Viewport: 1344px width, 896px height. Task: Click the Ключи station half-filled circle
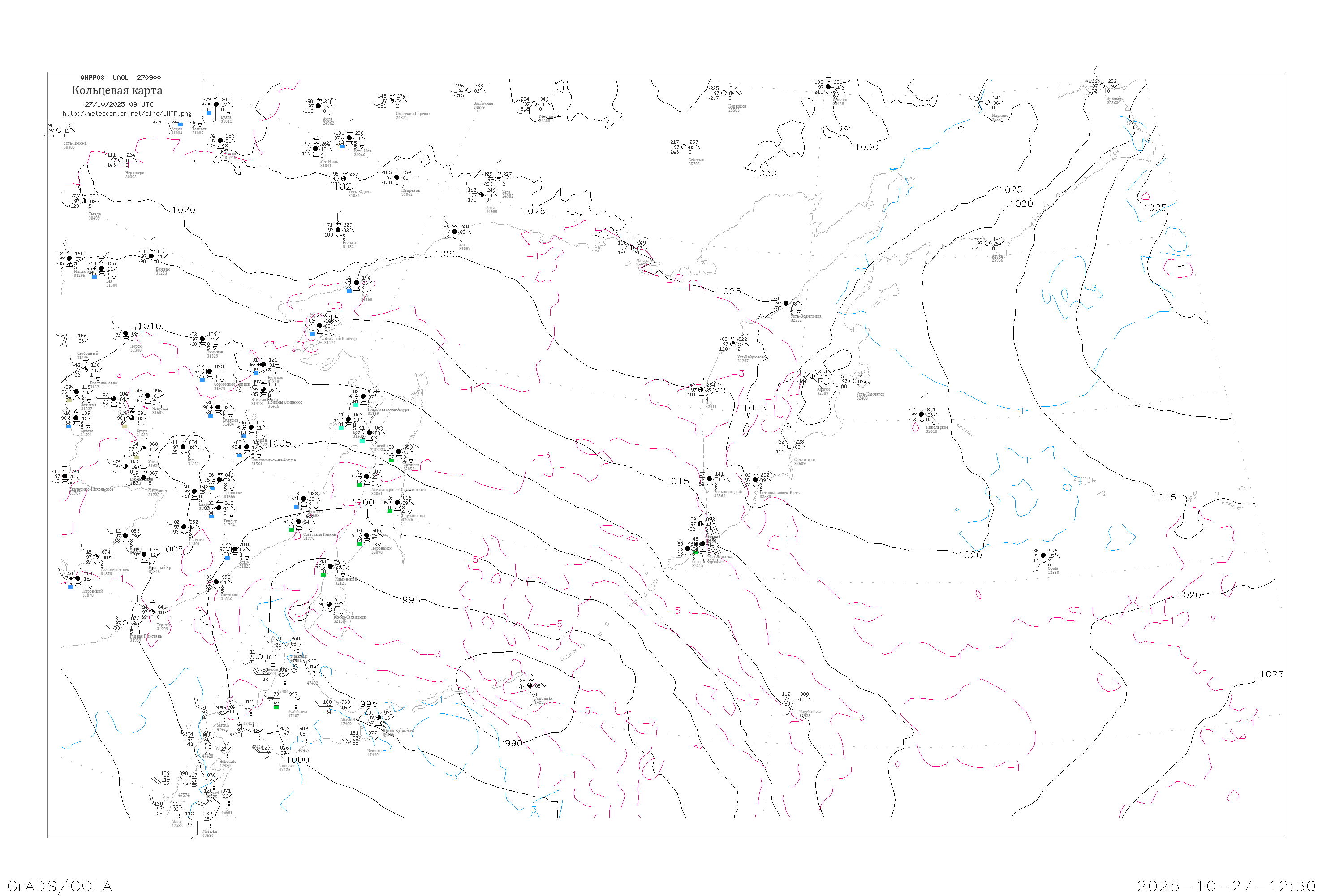coord(813,376)
